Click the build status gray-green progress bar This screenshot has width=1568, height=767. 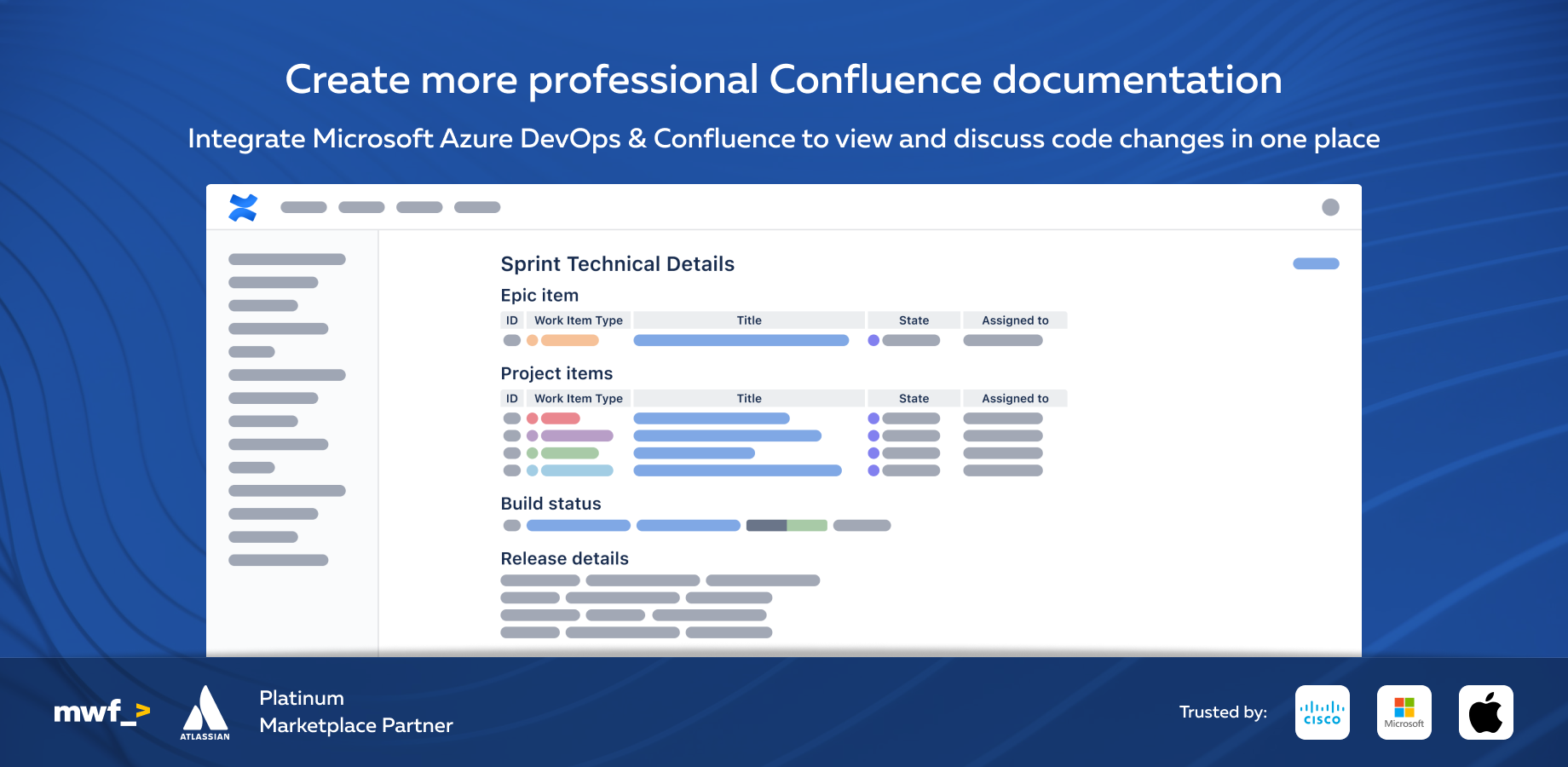tap(787, 526)
